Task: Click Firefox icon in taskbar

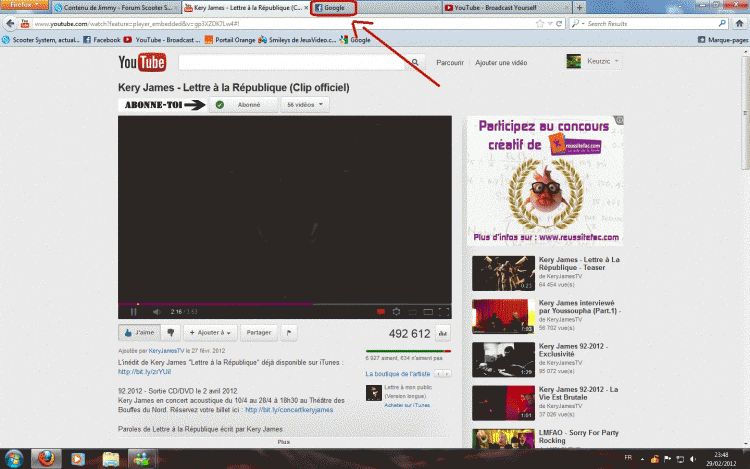Action: click(46, 459)
